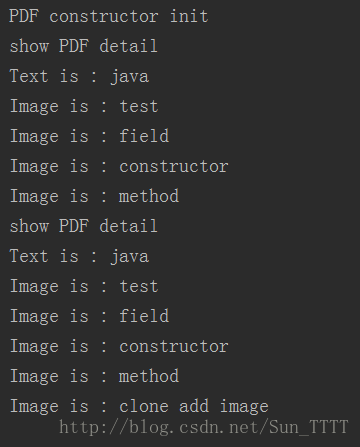Viewport: 360px width, 447px height.
Task: Click "Sun_TTTT" in the watermark URL
Action: click(308, 428)
